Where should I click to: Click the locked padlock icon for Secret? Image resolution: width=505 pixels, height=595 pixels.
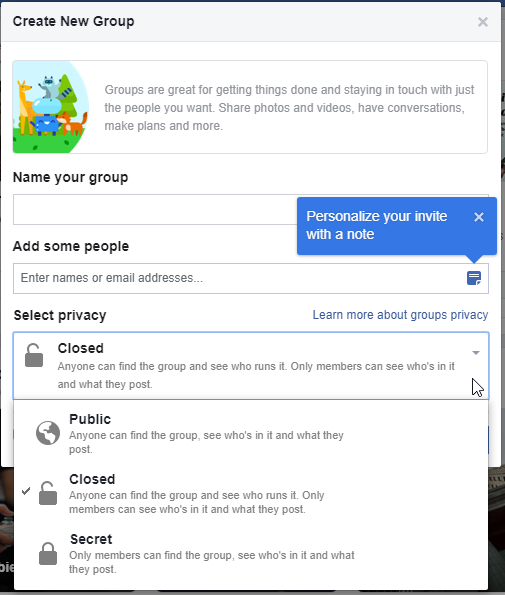pyautogui.click(x=48, y=553)
